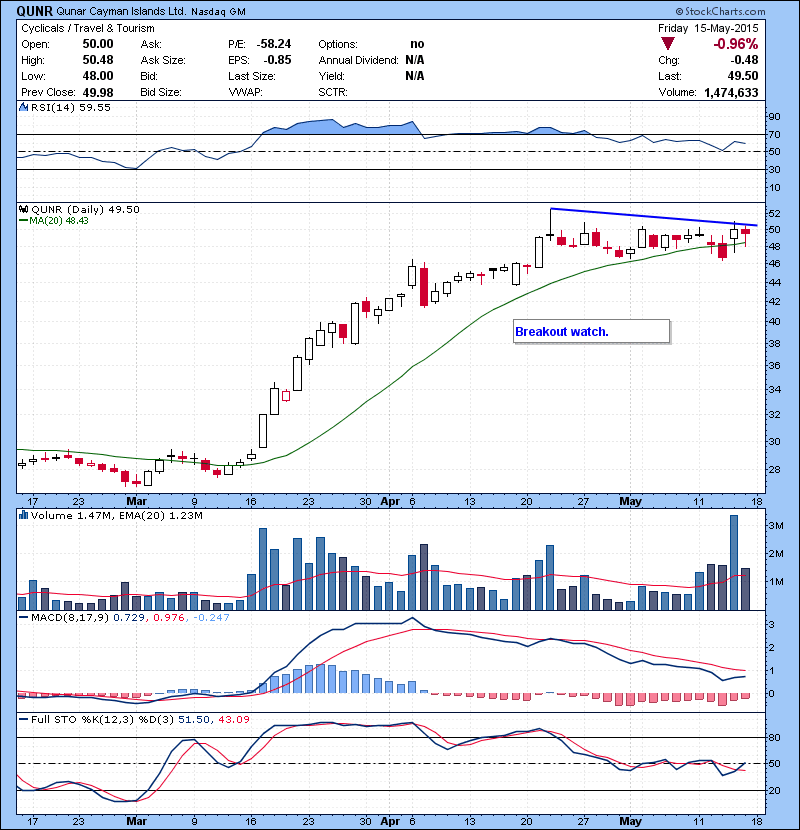The image size is (800, 830).
Task: Select the Prev Close value 49.98
Action: (x=98, y=93)
